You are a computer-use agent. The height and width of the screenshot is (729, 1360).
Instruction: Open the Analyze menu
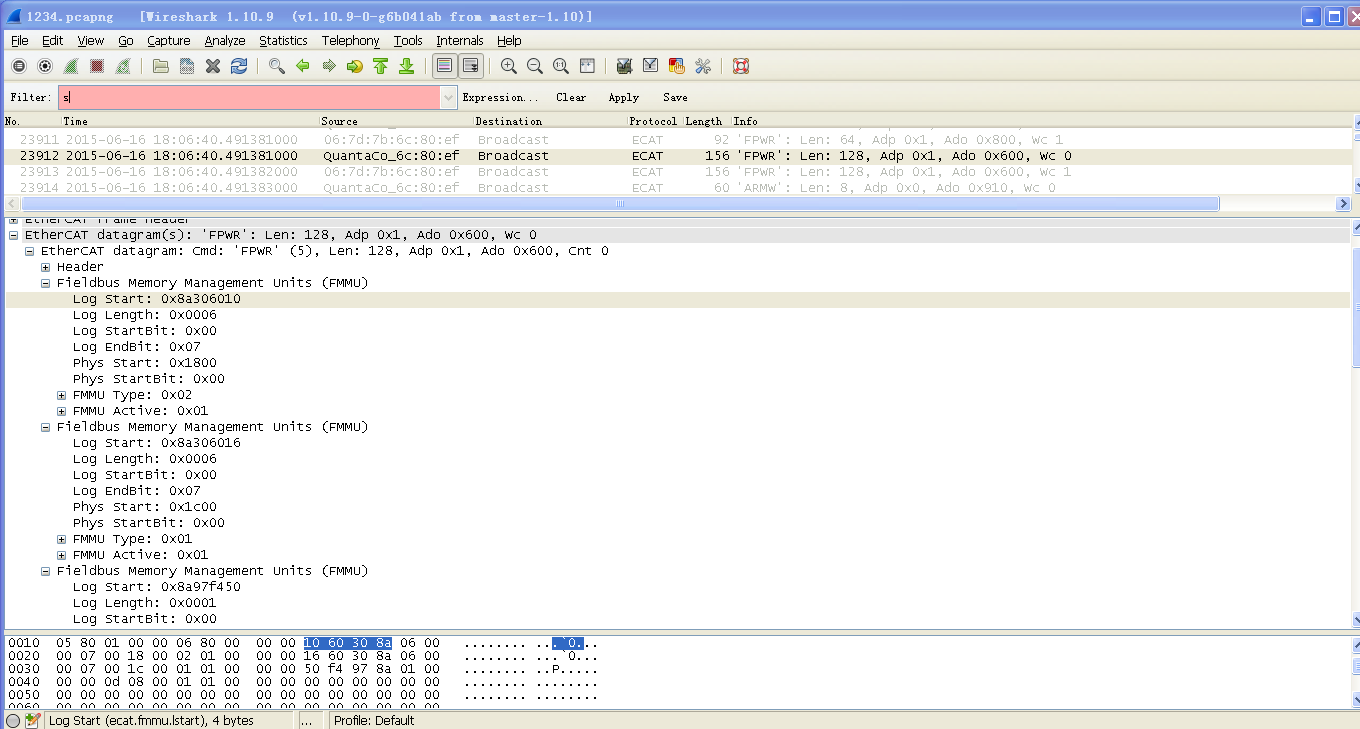coord(225,41)
